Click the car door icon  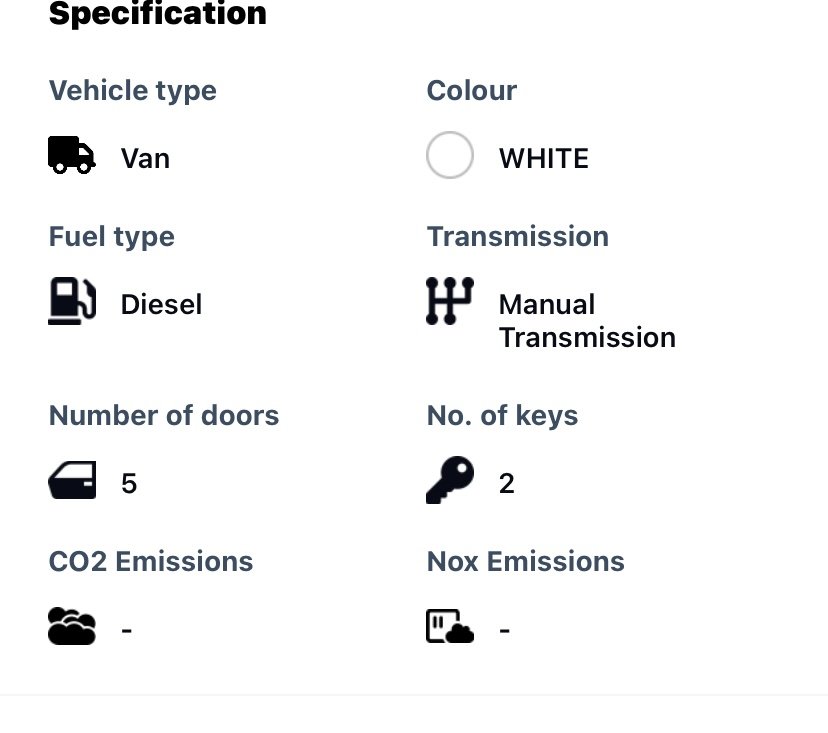(x=72, y=480)
